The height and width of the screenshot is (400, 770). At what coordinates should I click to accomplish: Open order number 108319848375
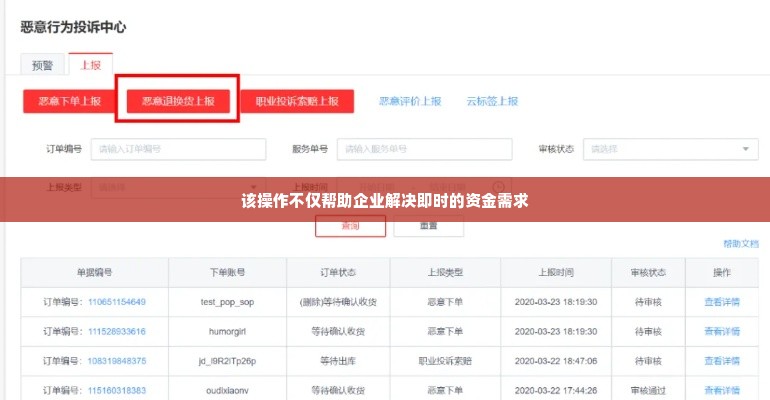117,361
